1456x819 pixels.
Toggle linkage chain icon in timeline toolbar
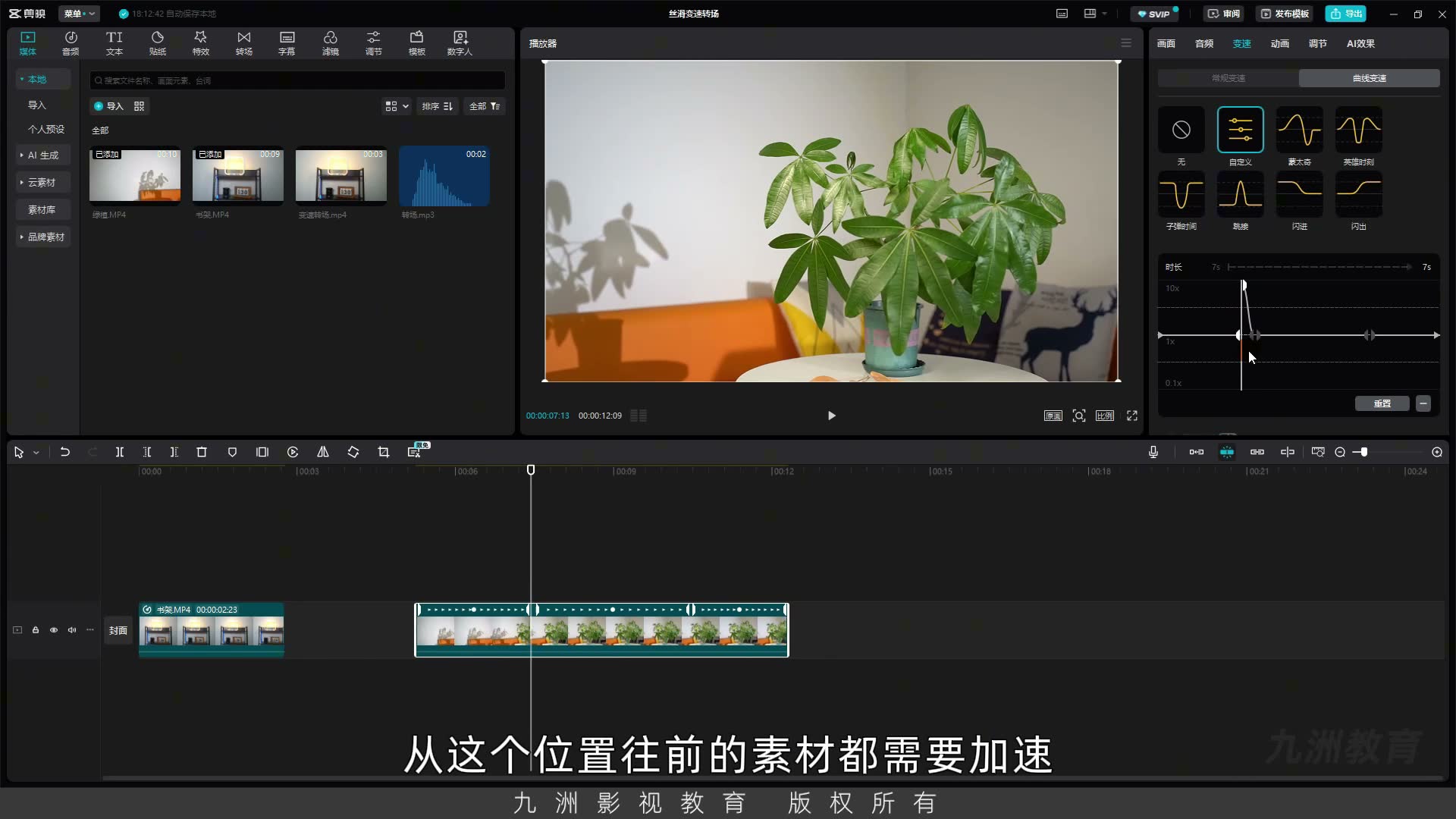tap(1257, 452)
